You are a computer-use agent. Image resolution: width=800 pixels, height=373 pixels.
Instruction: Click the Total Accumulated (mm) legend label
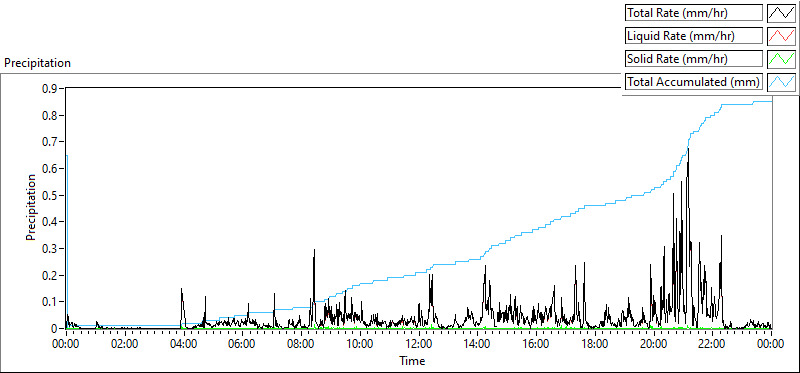(693, 82)
